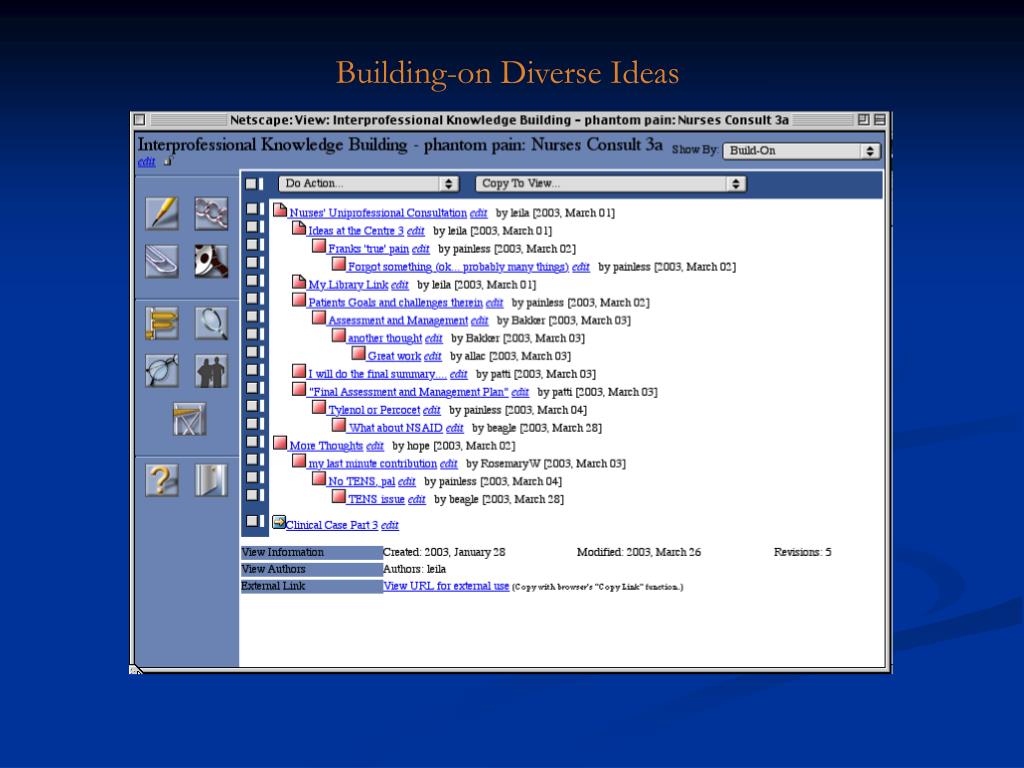
Task: Click the yellow signpost views icon
Action: coord(161,323)
